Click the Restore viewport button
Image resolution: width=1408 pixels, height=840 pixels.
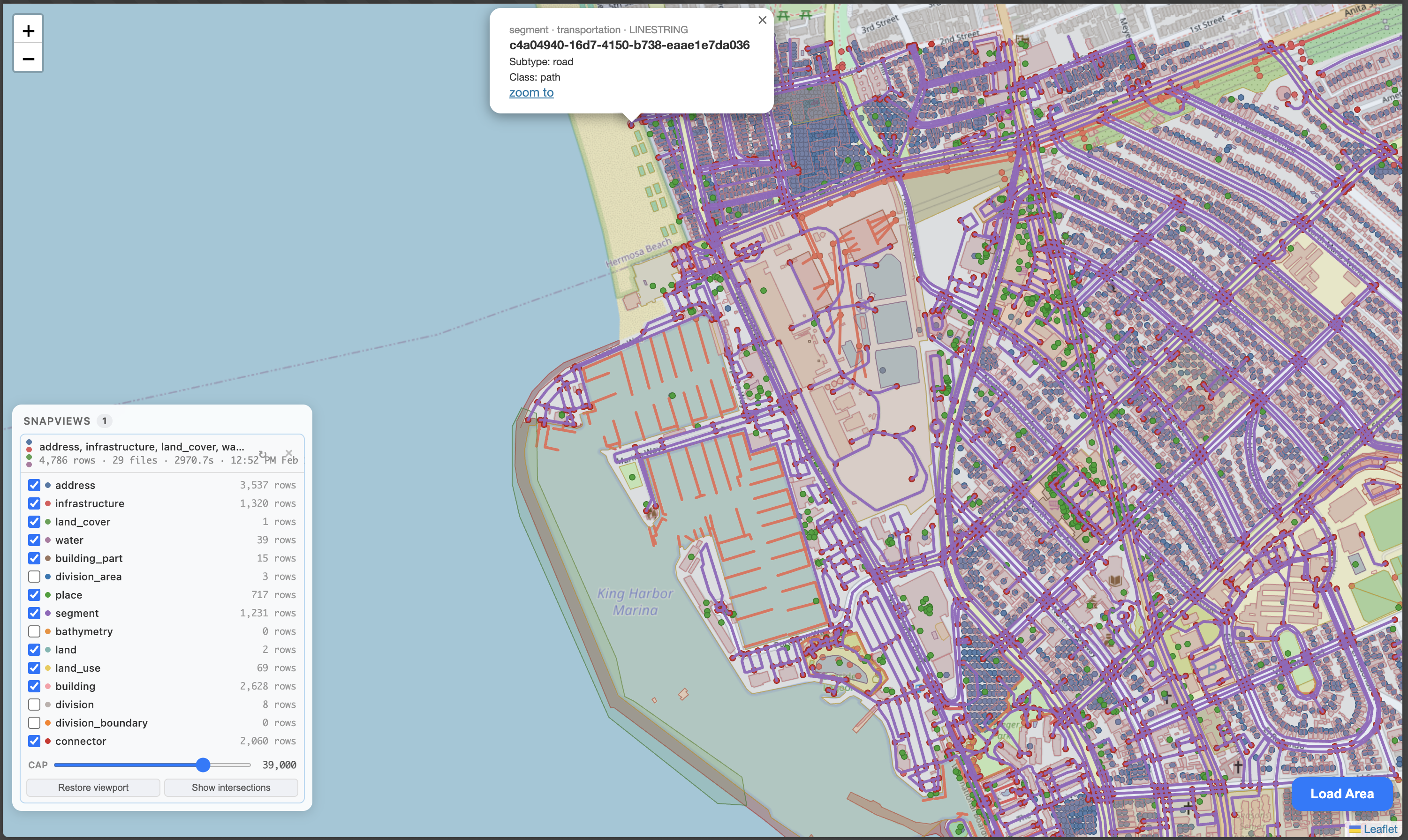coord(93,787)
